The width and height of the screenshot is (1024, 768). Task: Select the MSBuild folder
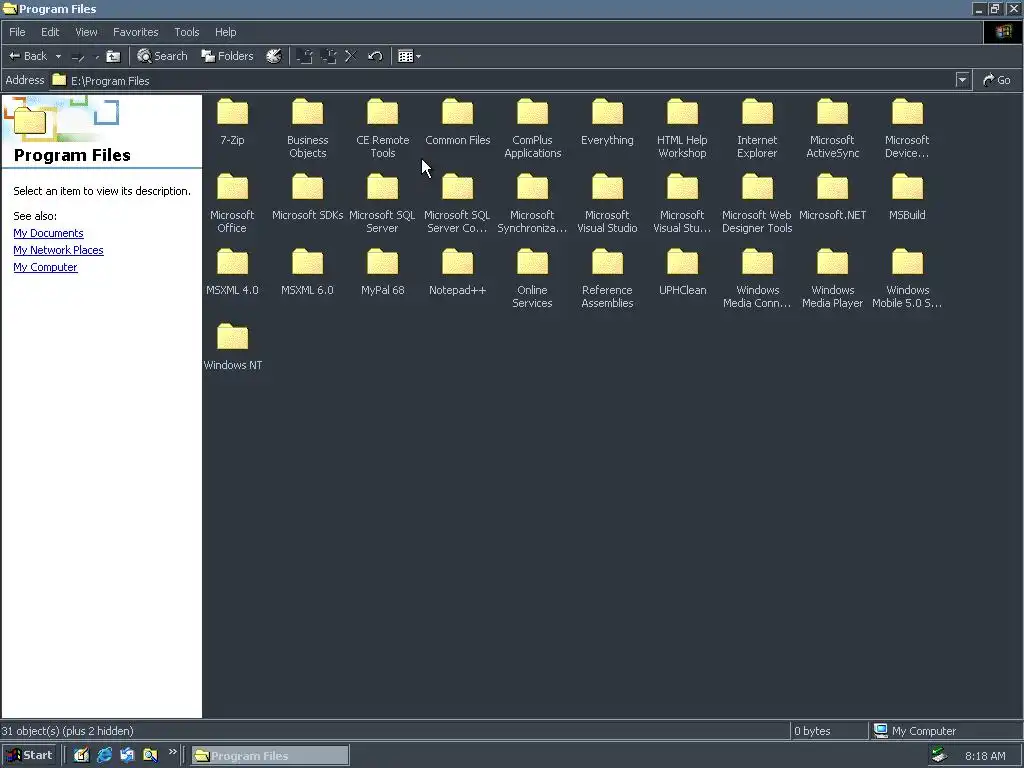tap(908, 198)
